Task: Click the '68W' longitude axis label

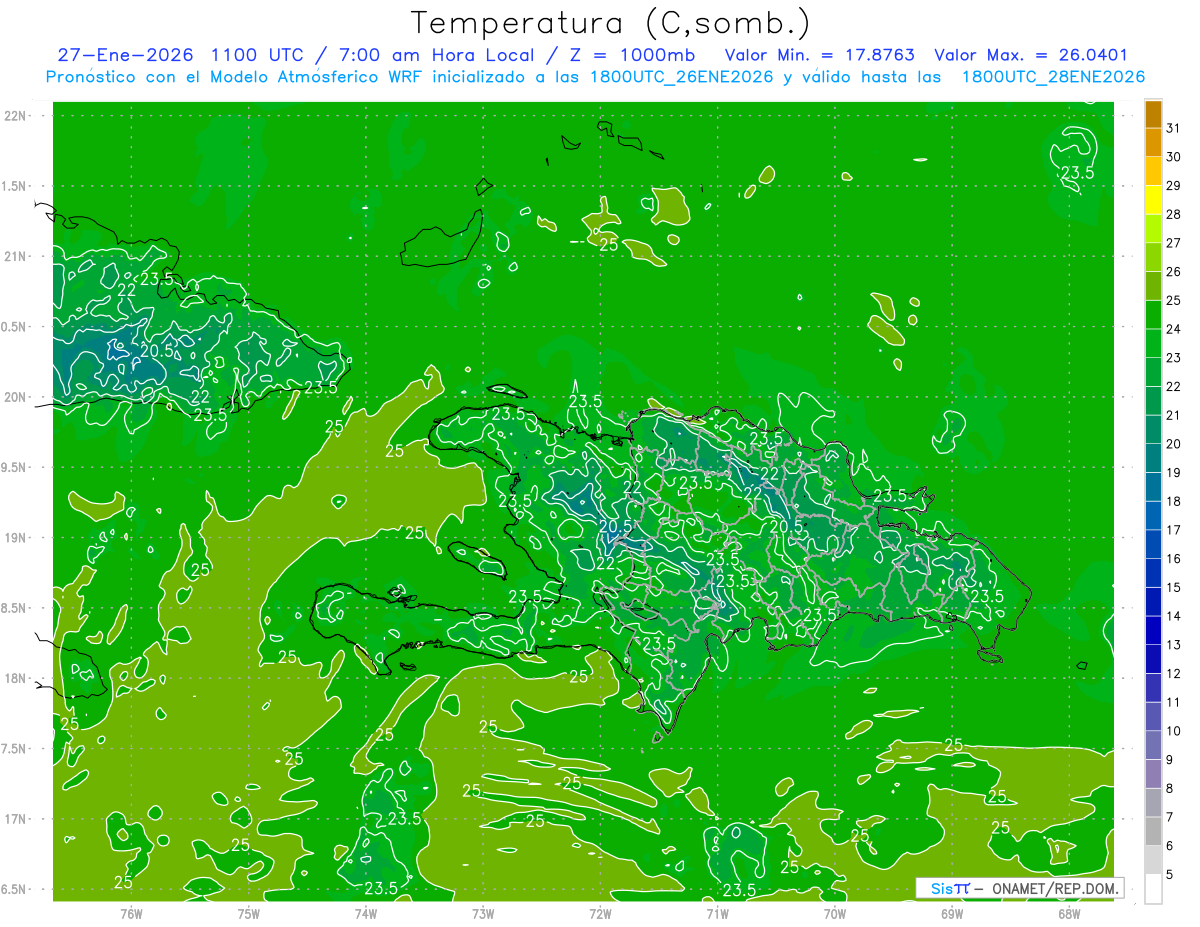Action: click(1069, 913)
